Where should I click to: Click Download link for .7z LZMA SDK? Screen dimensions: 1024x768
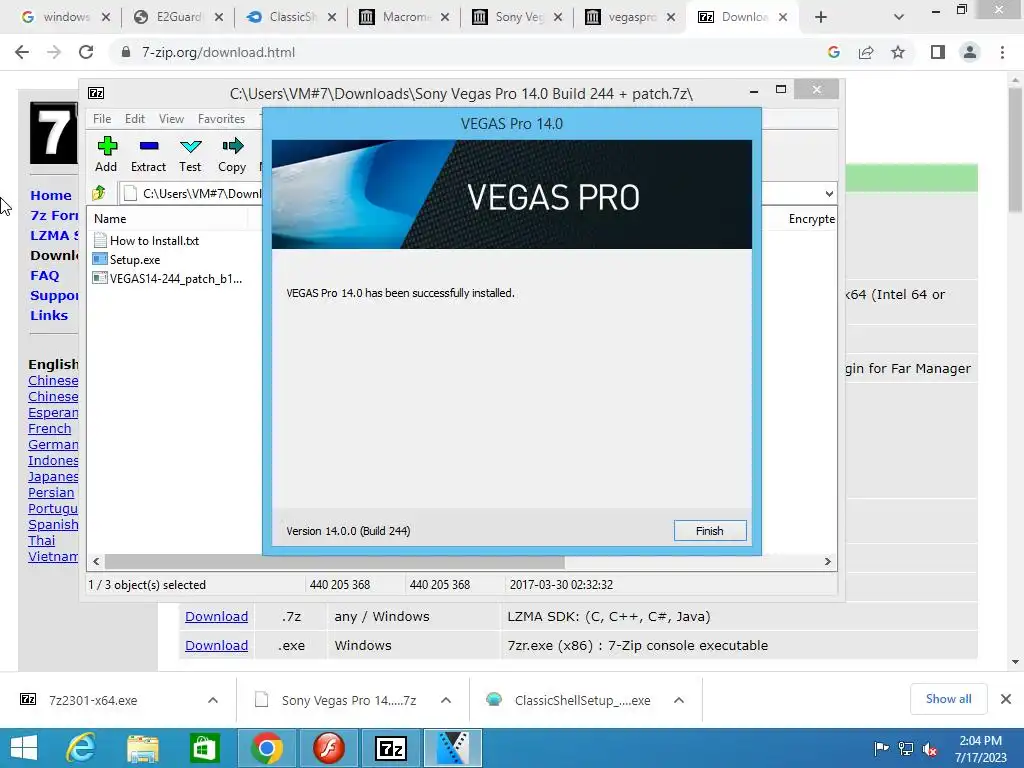[216, 616]
